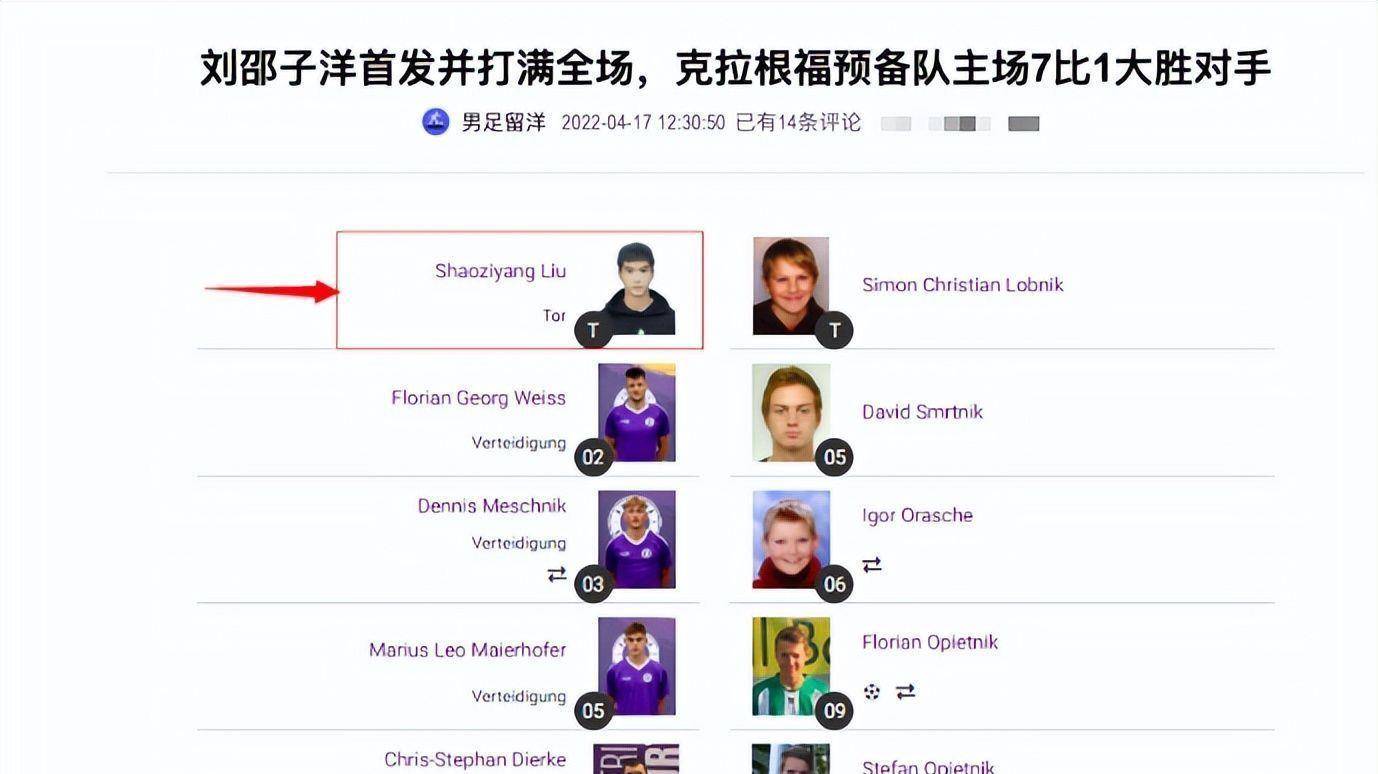Select the Dennis Meschnik name link

pyautogui.click(x=492, y=506)
